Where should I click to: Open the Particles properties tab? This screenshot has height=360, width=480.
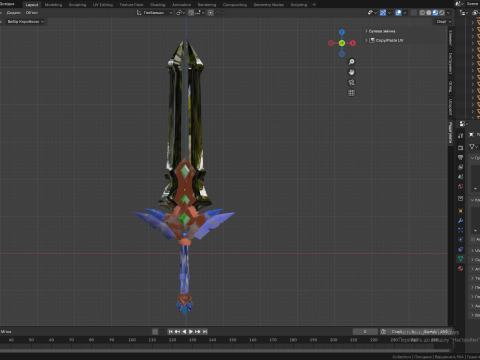click(x=460, y=230)
